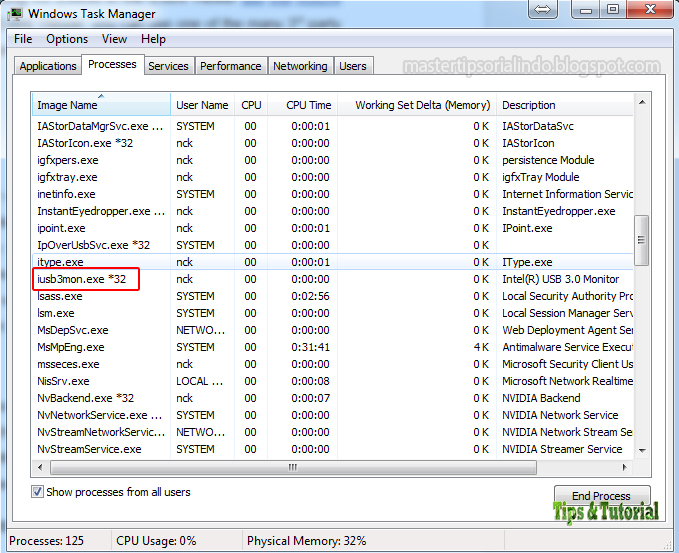The width and height of the screenshot is (679, 553).
Task: Select the lsass.exe process
Action: tap(332, 296)
